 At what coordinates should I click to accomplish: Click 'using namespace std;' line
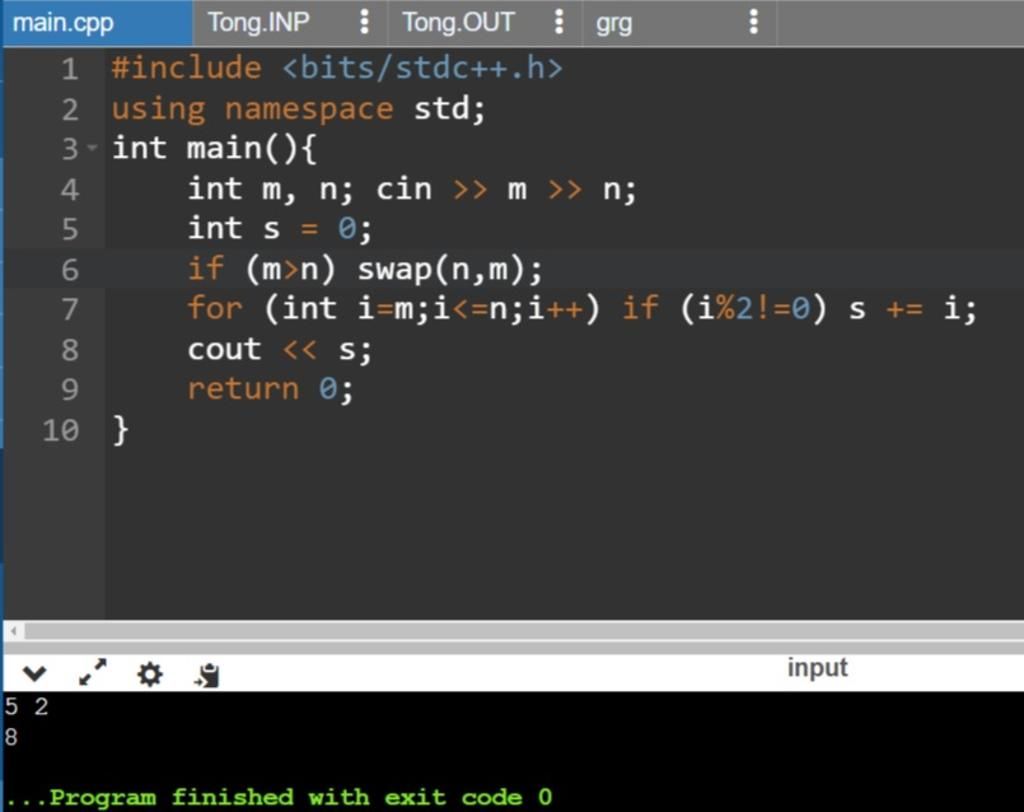(298, 108)
